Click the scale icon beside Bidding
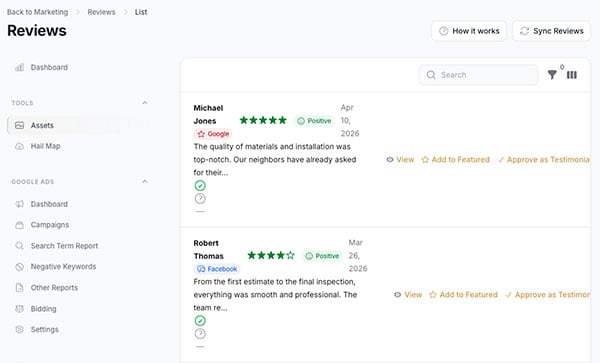 (20, 309)
